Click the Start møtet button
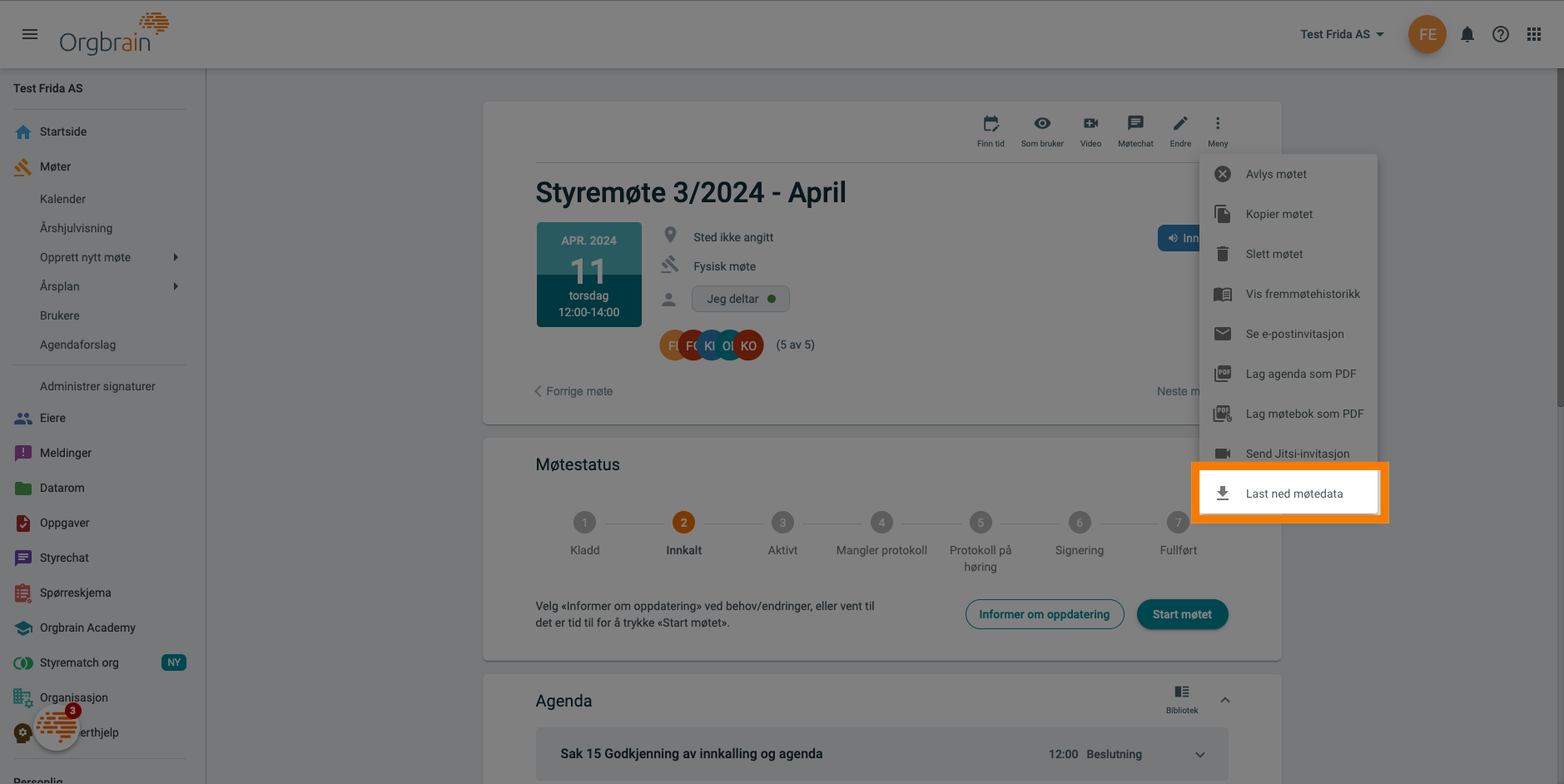Viewport: 1564px width, 784px height. click(1182, 614)
